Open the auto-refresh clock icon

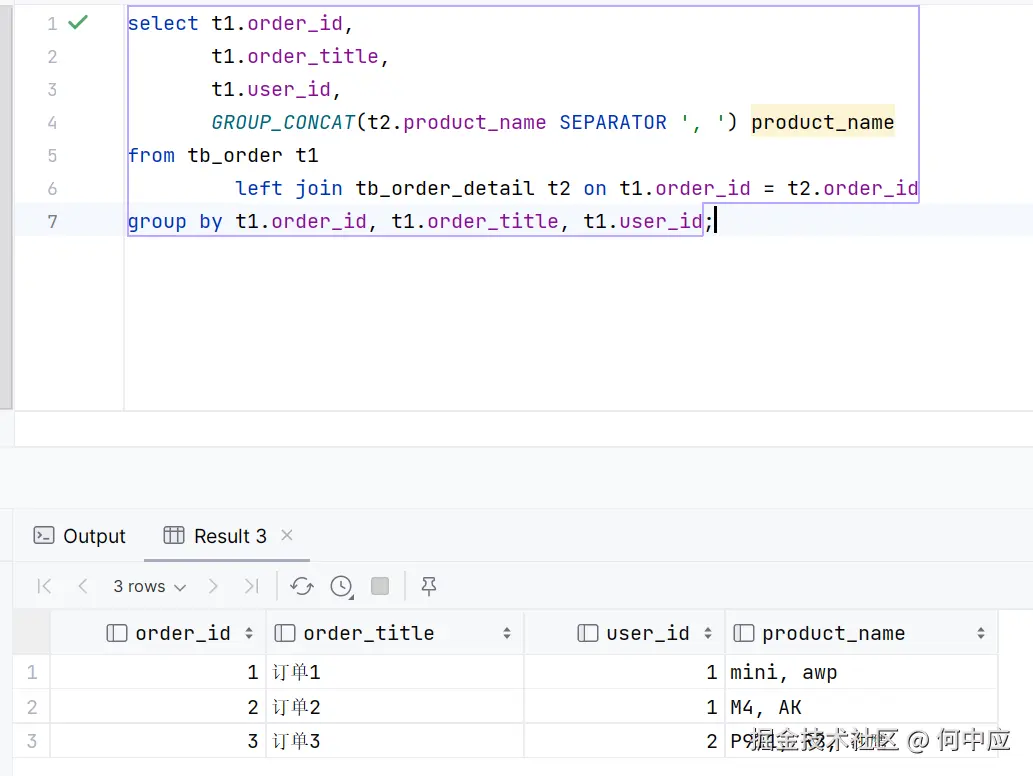click(342, 586)
